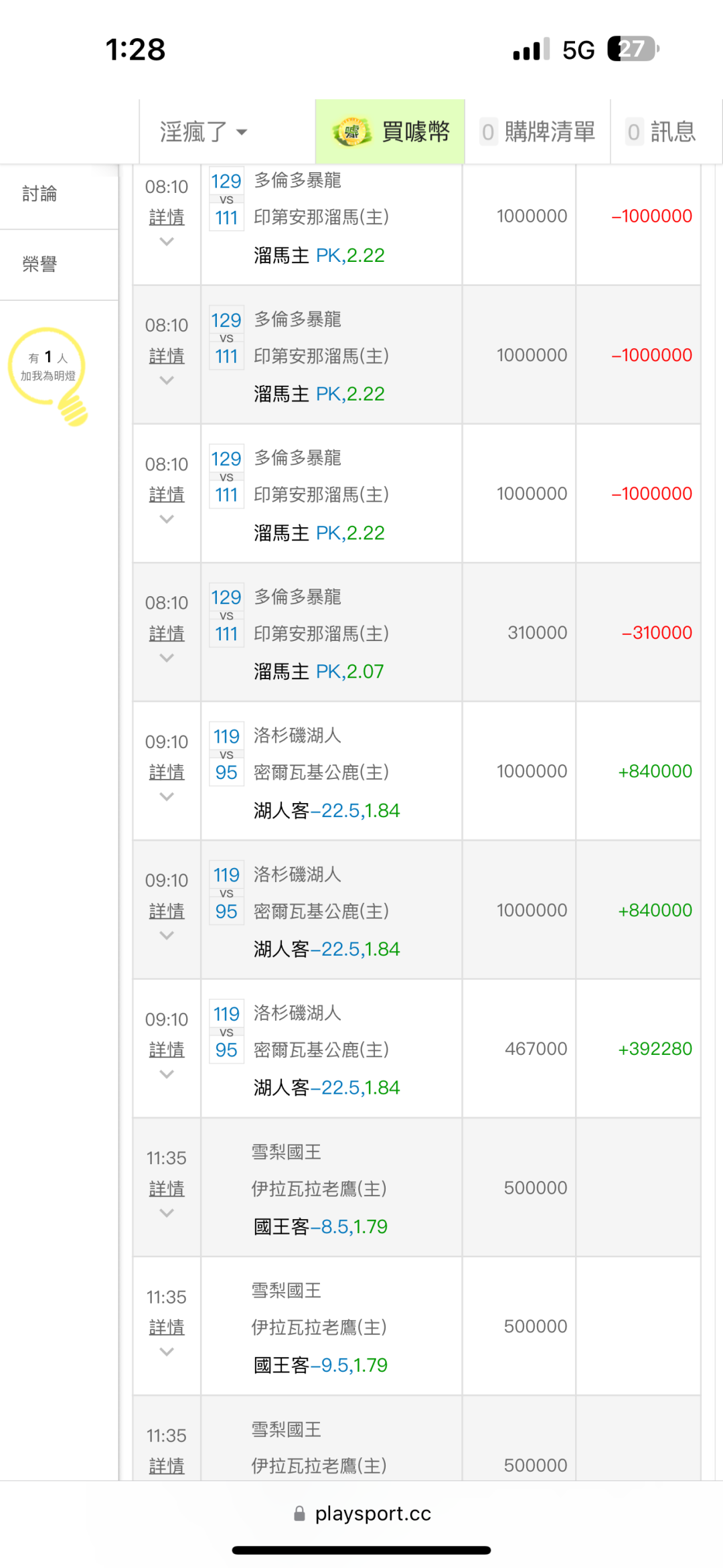Expand chevron under the 310000 bet row
723x1568 pixels.
(x=167, y=658)
